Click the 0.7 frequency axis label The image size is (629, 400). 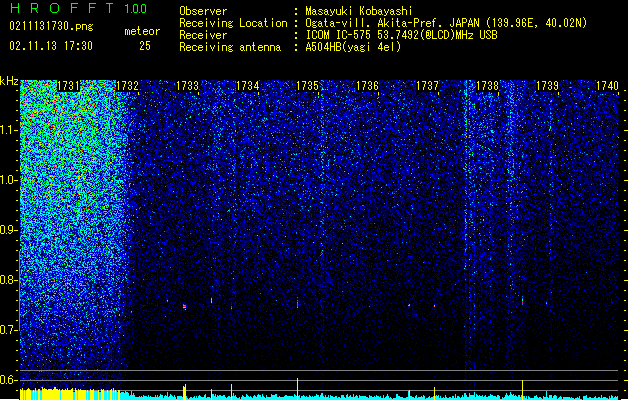pyautogui.click(x=8, y=330)
